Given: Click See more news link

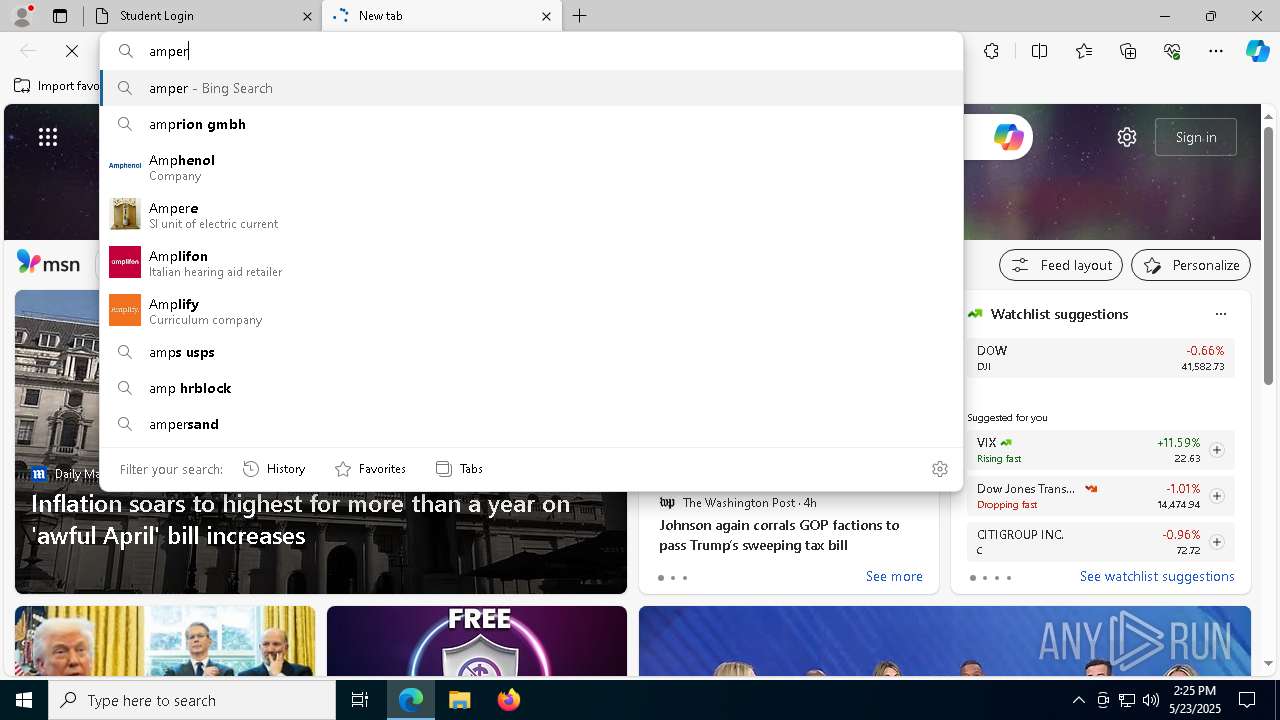Looking at the screenshot, I should click(894, 576).
